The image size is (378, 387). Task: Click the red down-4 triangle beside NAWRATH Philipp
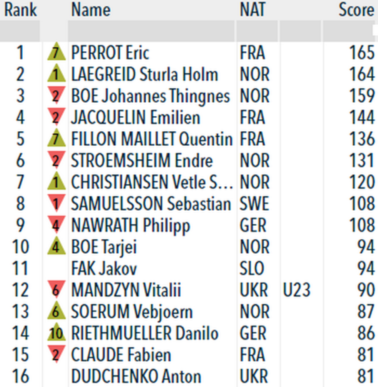pyautogui.click(x=56, y=225)
